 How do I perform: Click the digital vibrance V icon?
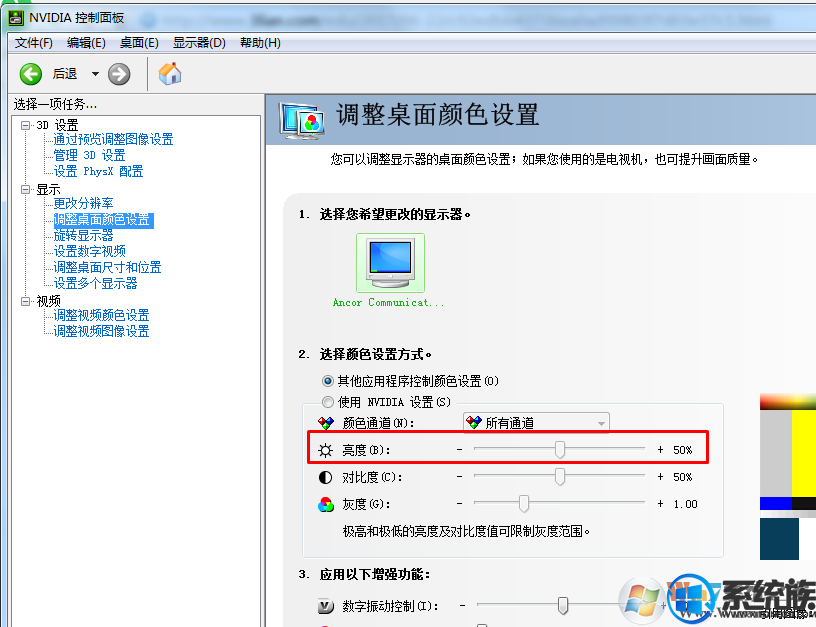click(326, 606)
